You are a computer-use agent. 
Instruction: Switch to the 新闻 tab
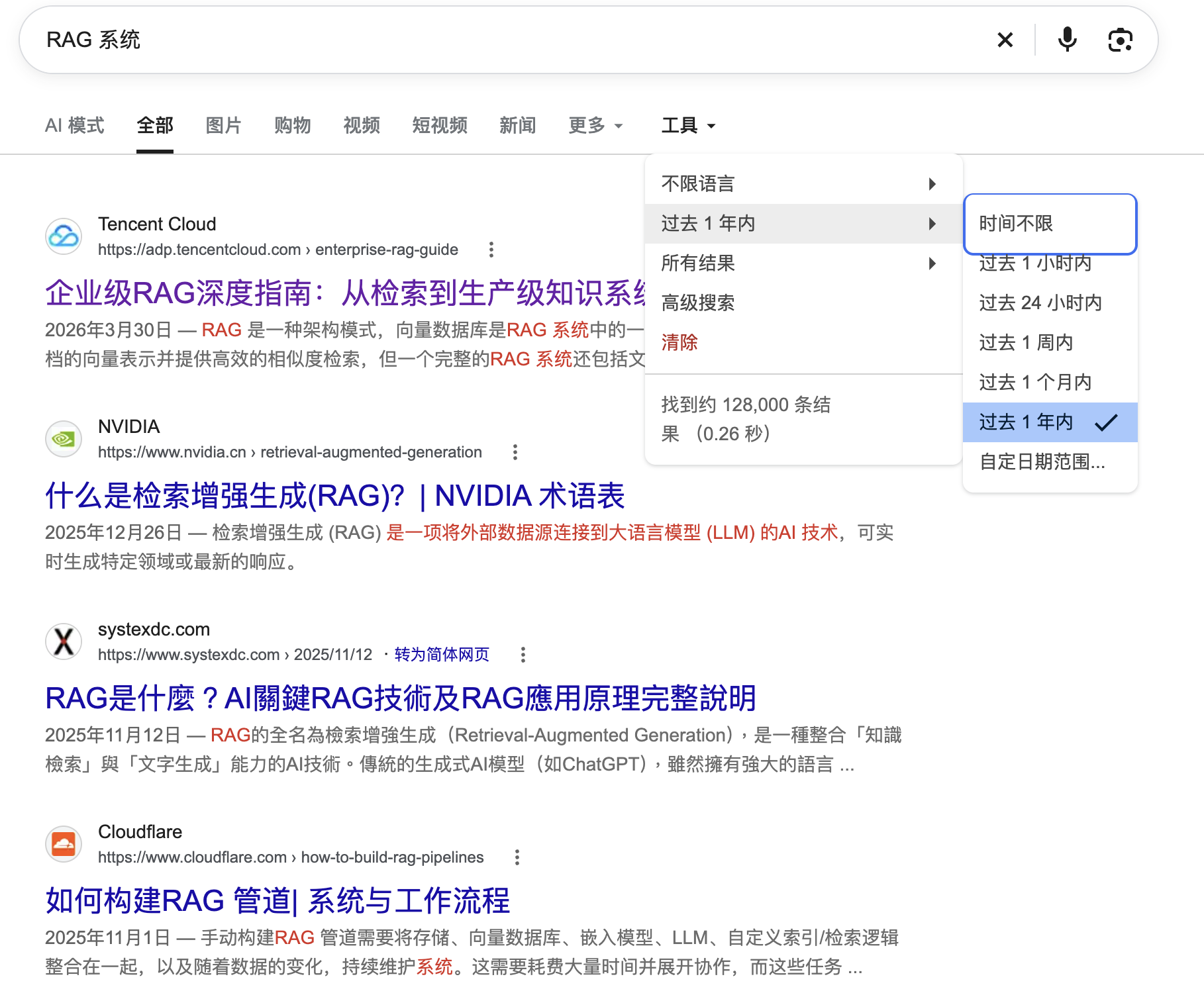518,125
